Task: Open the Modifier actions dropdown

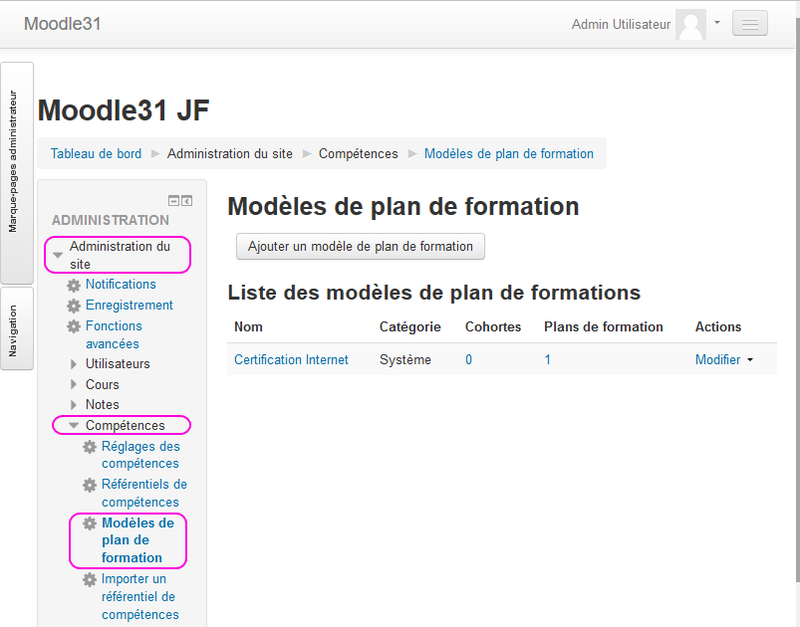Action: (x=724, y=360)
